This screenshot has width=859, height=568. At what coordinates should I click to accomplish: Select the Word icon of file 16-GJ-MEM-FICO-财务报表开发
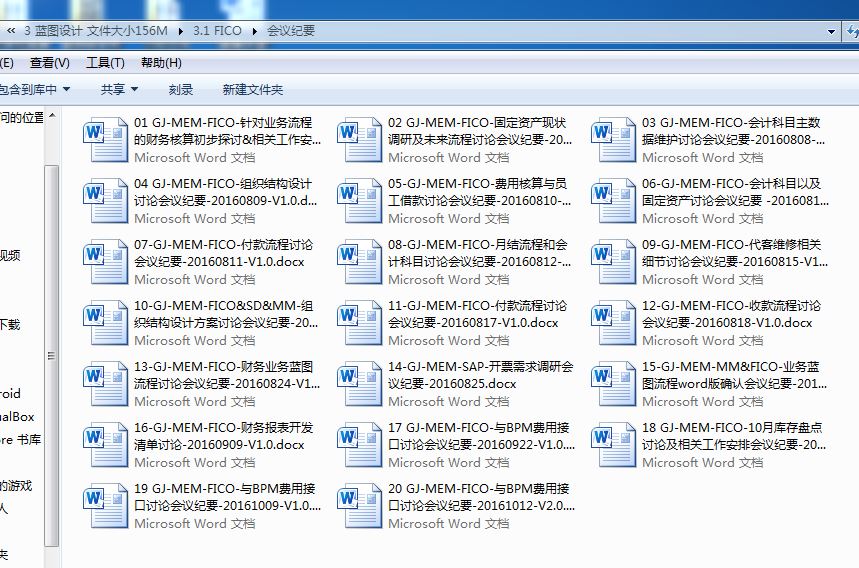pos(105,444)
